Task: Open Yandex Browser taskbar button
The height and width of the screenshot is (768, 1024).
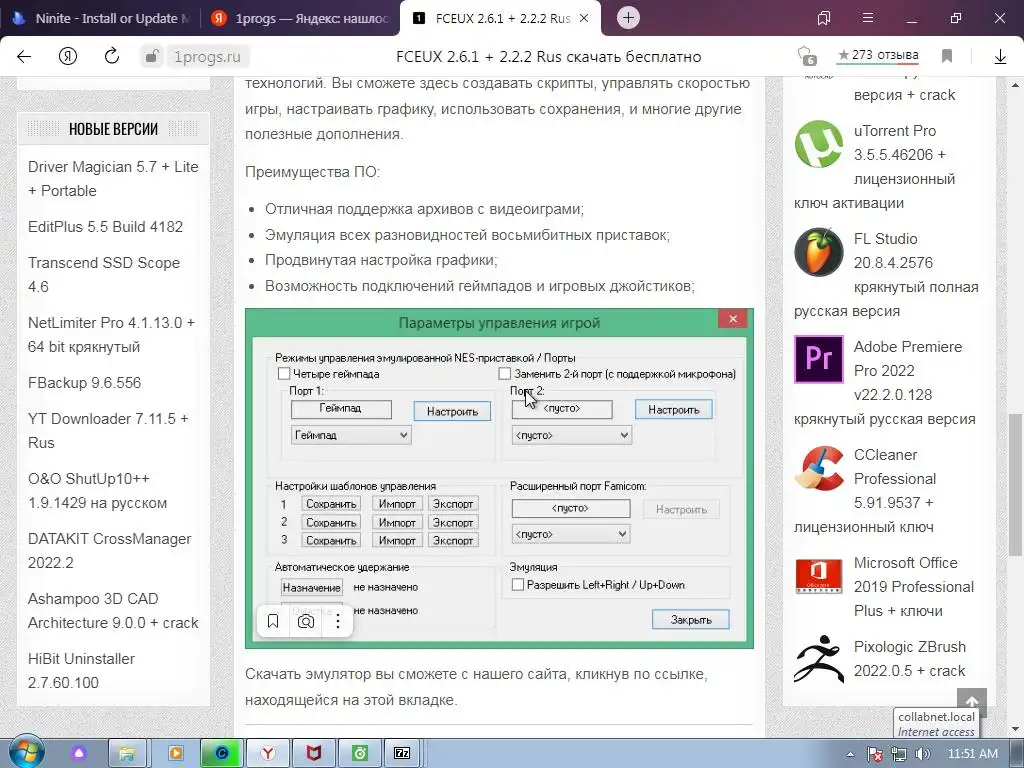Action: [x=268, y=754]
